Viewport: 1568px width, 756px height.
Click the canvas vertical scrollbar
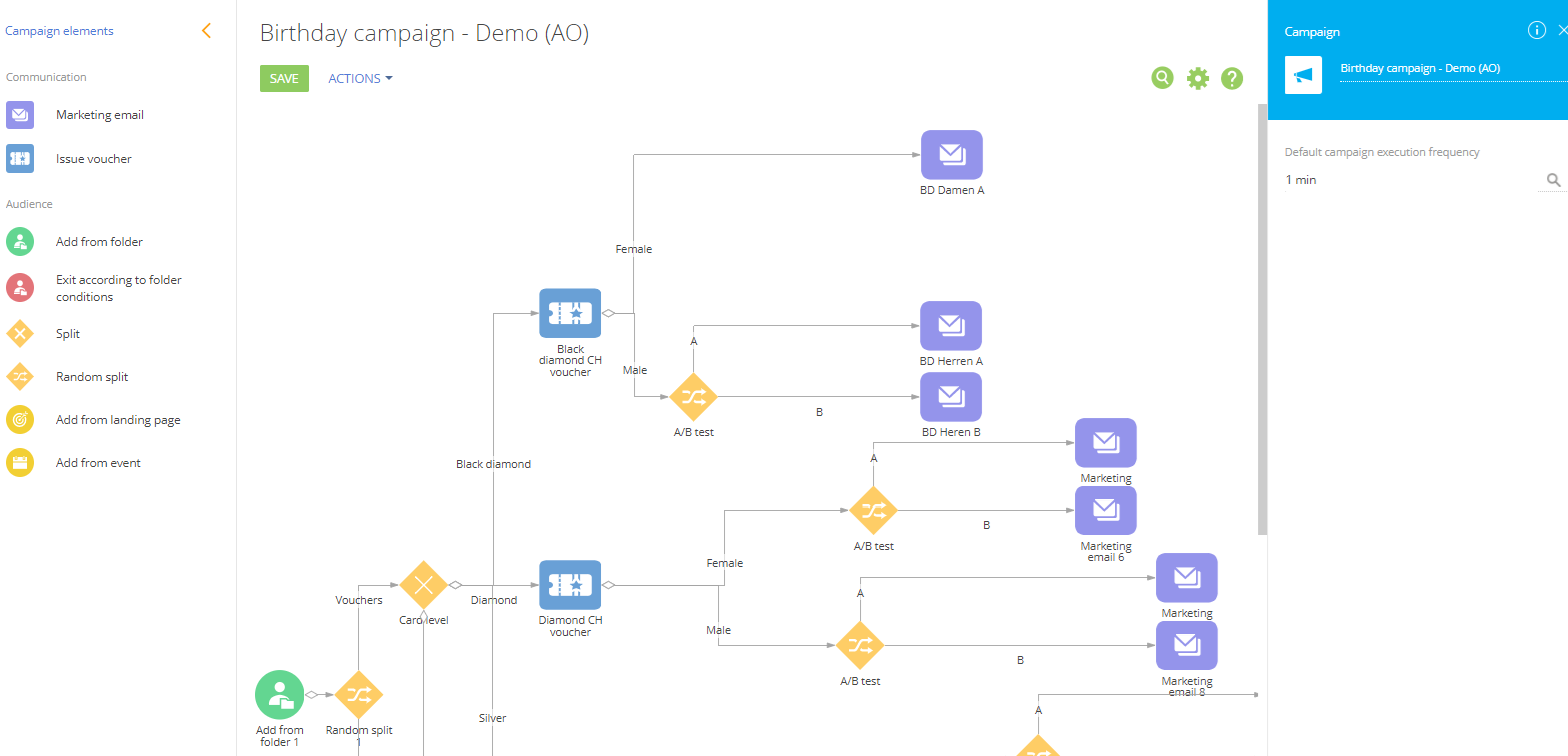click(x=1261, y=320)
